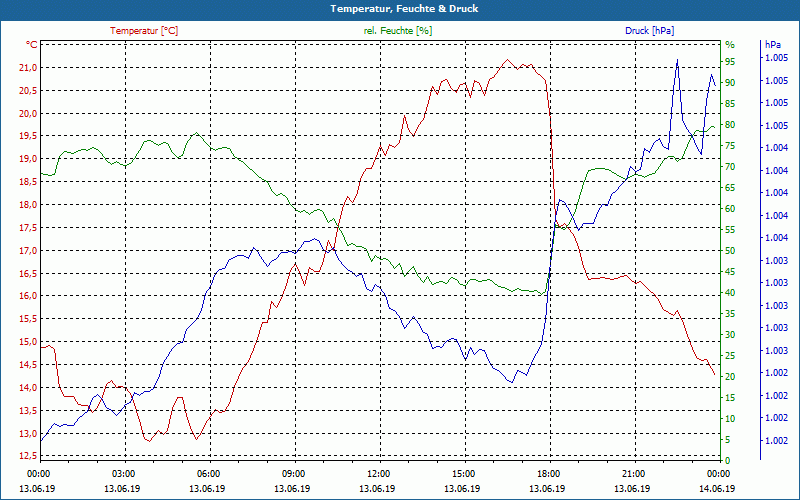
Task: Click the '35' humidity axis value
Action: pyautogui.click(x=730, y=314)
